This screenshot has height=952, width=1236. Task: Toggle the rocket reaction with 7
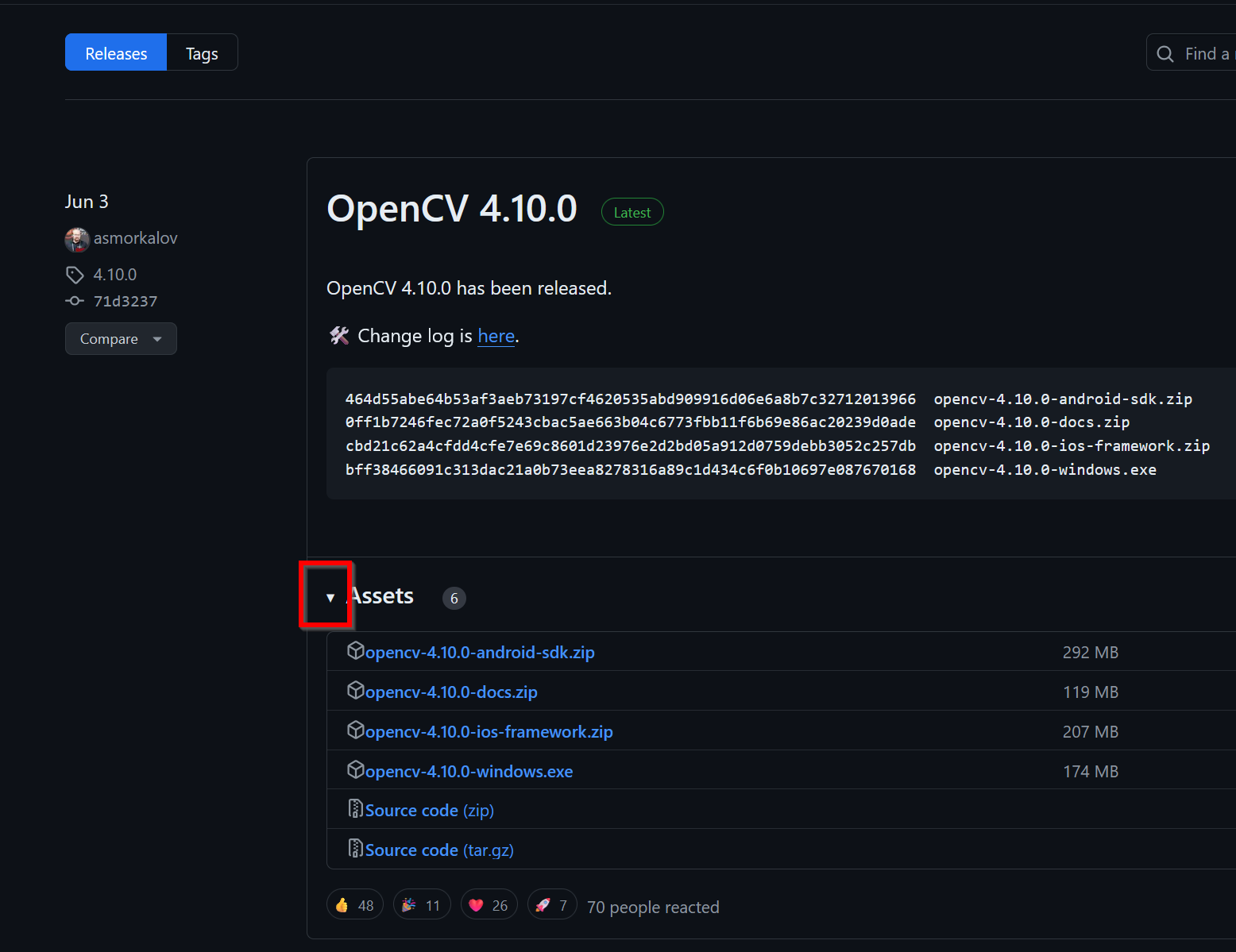[x=552, y=904]
